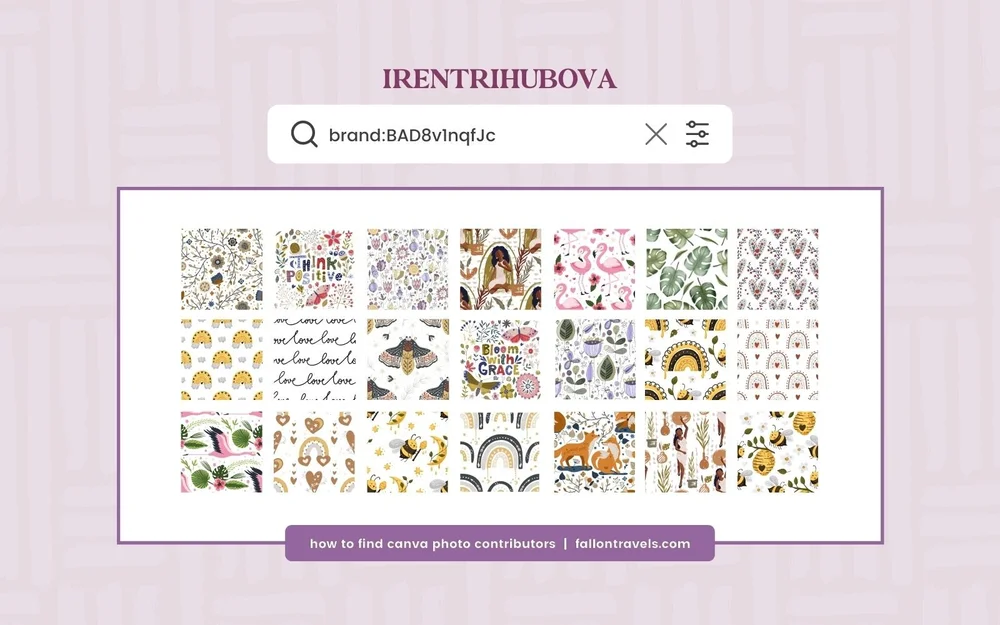Screen dimensions: 1000x625
Task: Choose the bee with moon thumbnail
Action: click(408, 452)
